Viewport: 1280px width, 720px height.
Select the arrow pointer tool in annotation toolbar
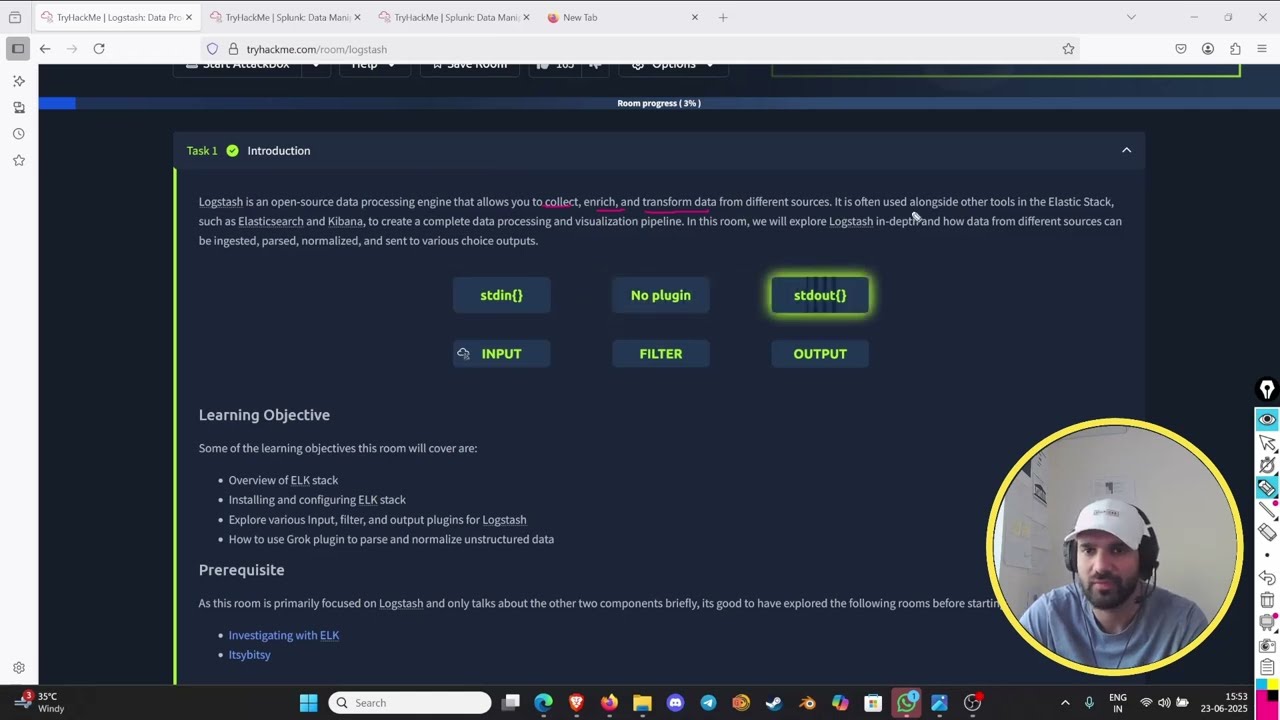click(x=1267, y=442)
